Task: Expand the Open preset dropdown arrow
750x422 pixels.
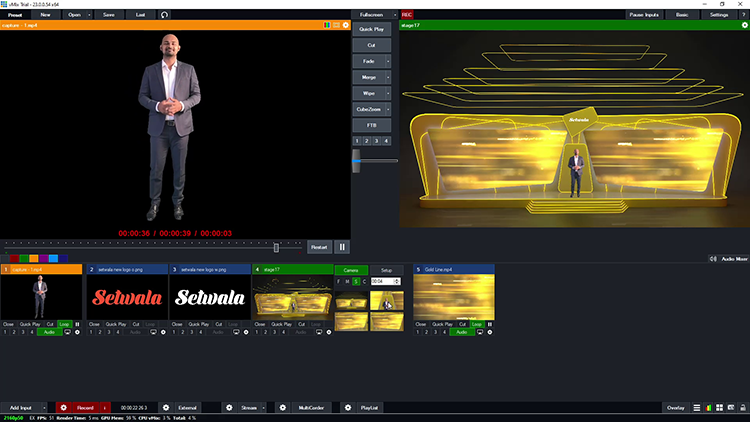Action: [x=90, y=15]
